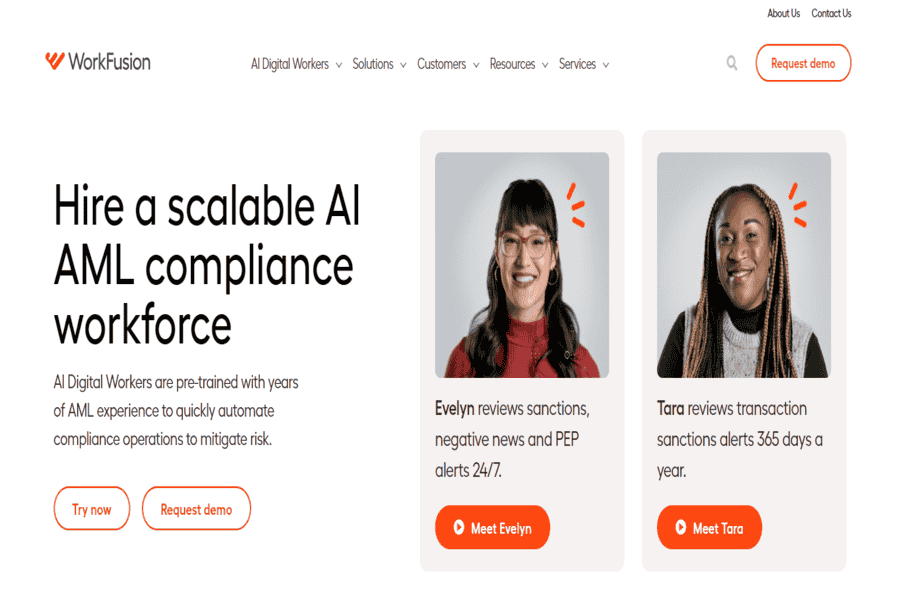Image resolution: width=900 pixels, height=600 pixels.
Task: Click Request demo below hero text
Action: point(196,509)
